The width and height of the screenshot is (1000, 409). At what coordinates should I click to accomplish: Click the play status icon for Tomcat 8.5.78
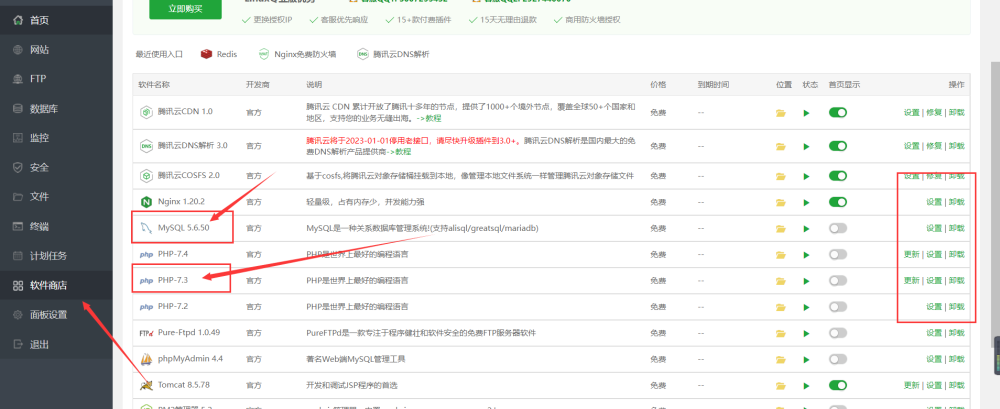point(807,385)
